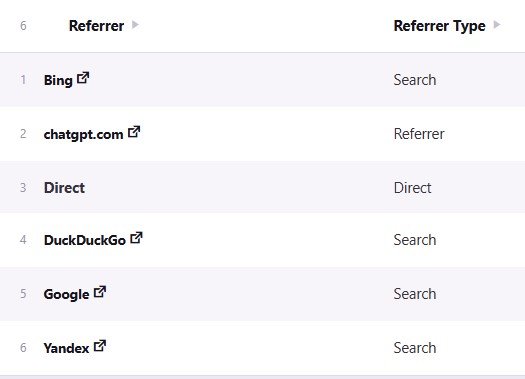Select the Search type in Bing row

415,80
